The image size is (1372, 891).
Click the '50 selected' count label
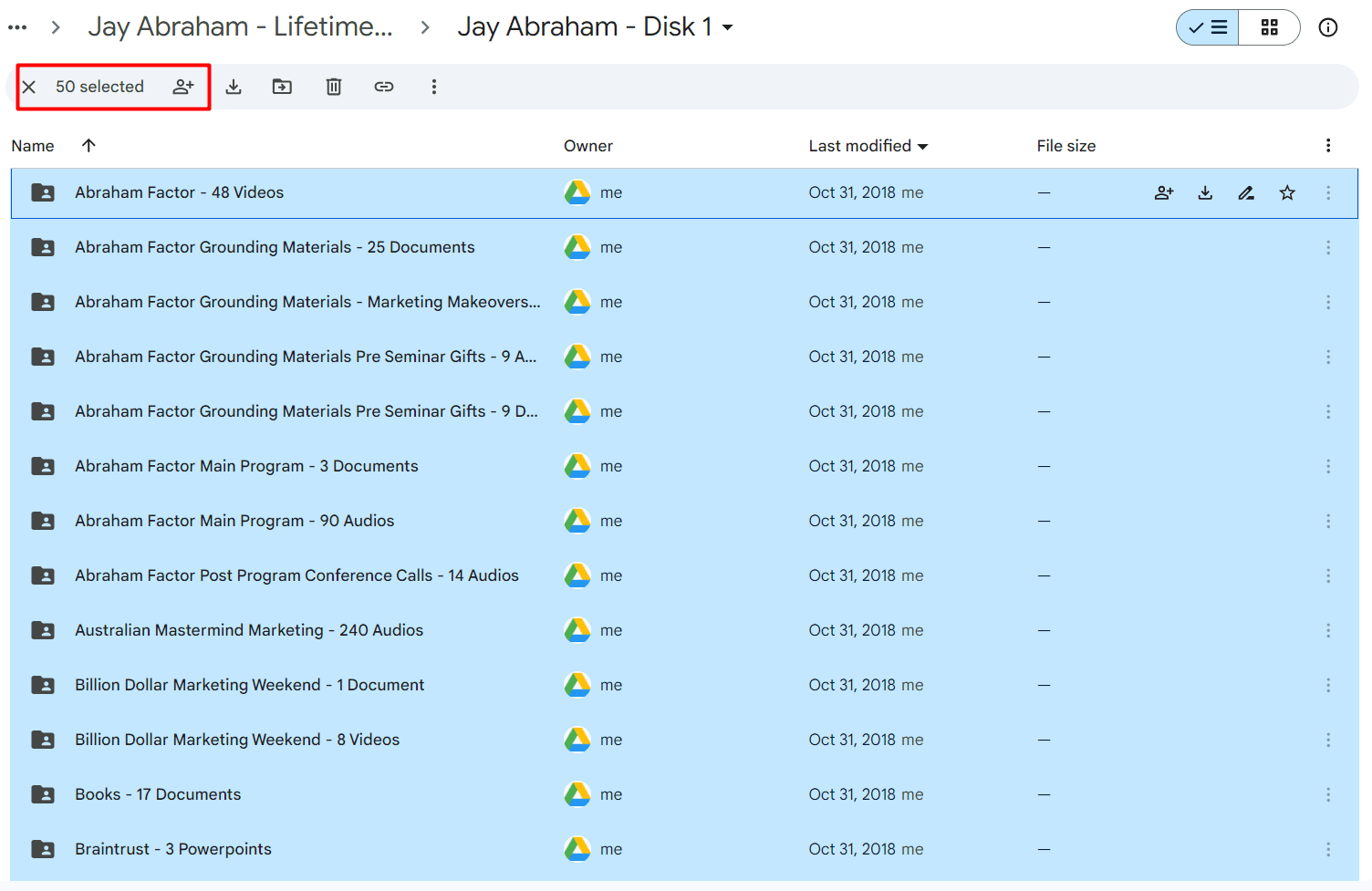(99, 87)
